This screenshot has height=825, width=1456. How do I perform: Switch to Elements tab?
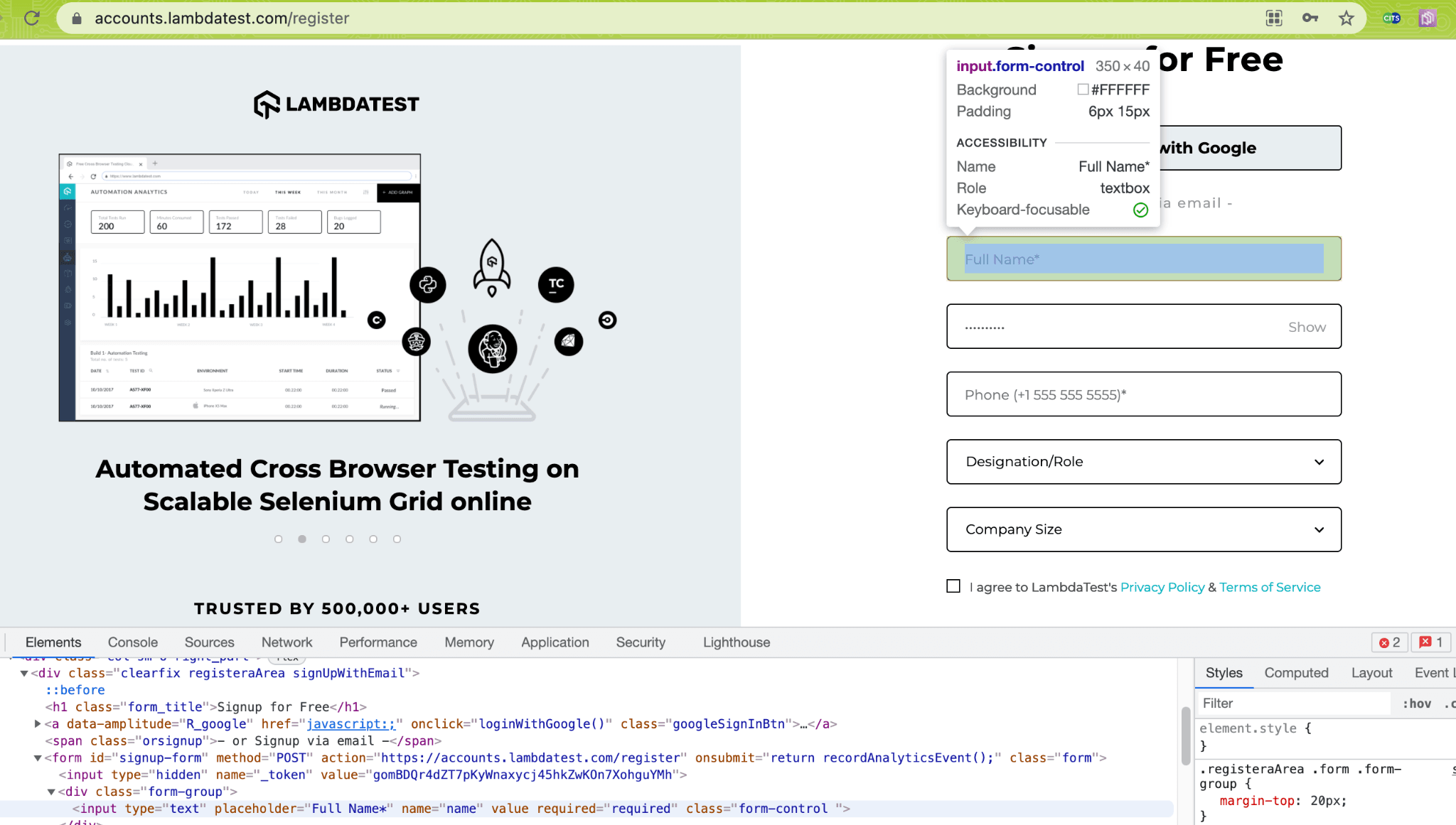53,642
